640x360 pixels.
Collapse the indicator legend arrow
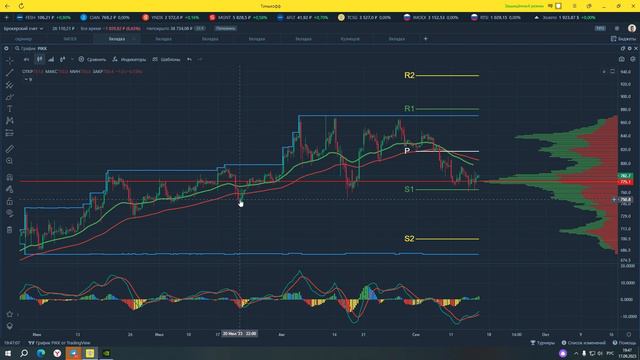tap(26, 79)
